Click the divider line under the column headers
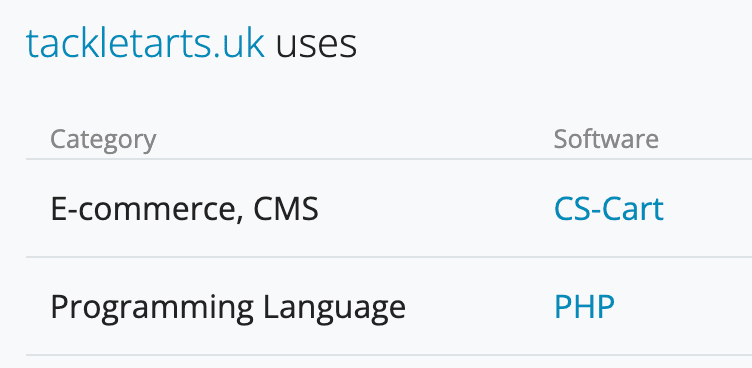 point(389,159)
